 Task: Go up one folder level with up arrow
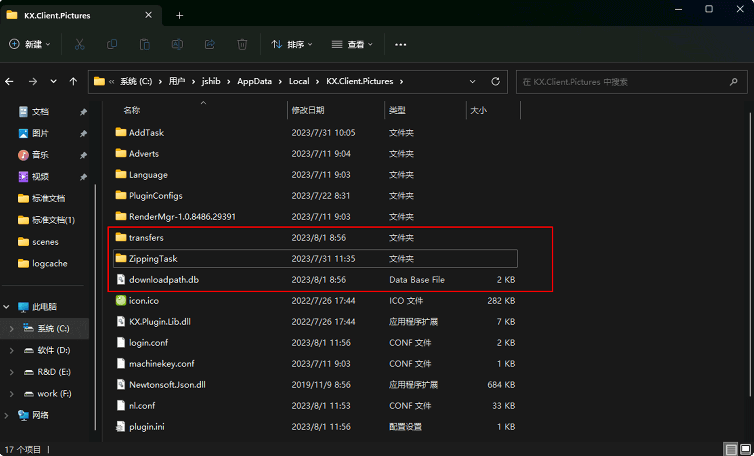point(73,81)
